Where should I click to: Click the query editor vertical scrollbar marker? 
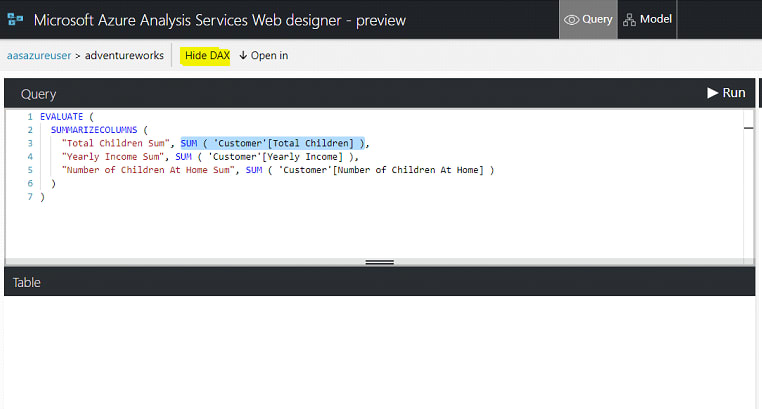point(749,128)
